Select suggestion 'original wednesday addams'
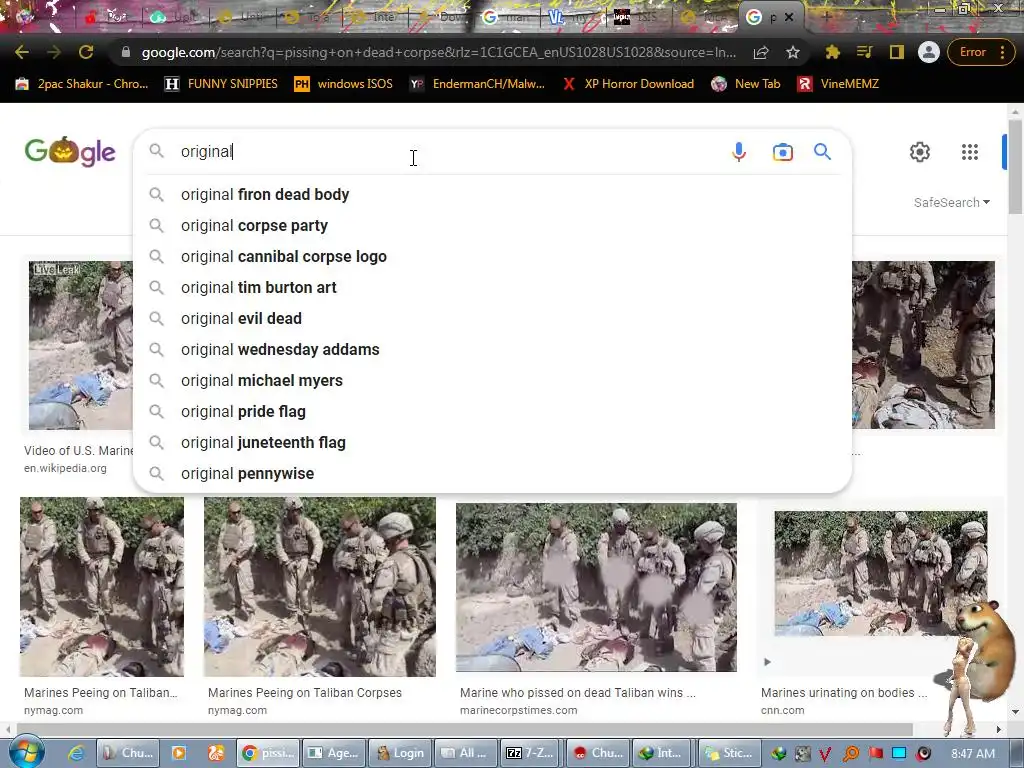The height and width of the screenshot is (768, 1024). [x=492, y=349]
